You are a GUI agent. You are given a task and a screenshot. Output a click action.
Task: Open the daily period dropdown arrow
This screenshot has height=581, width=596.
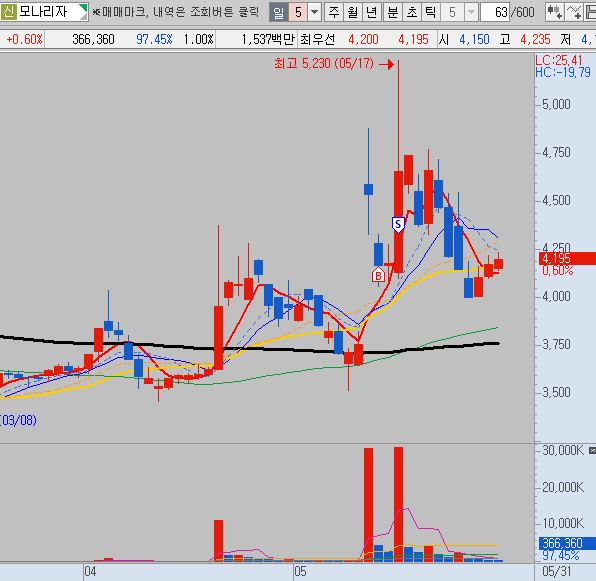click(314, 13)
